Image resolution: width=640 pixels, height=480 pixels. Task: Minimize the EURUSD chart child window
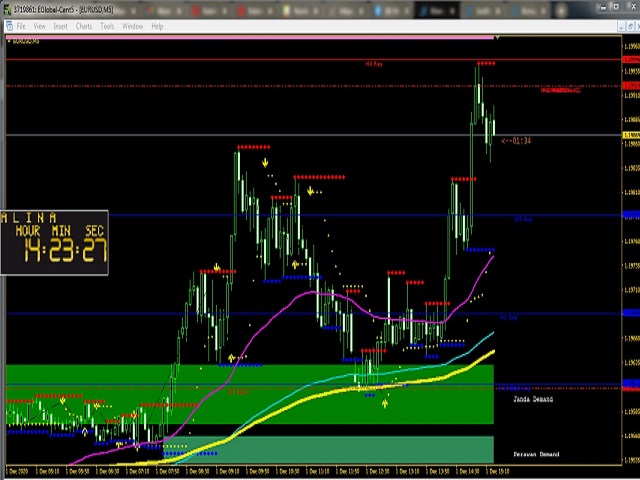(621, 27)
